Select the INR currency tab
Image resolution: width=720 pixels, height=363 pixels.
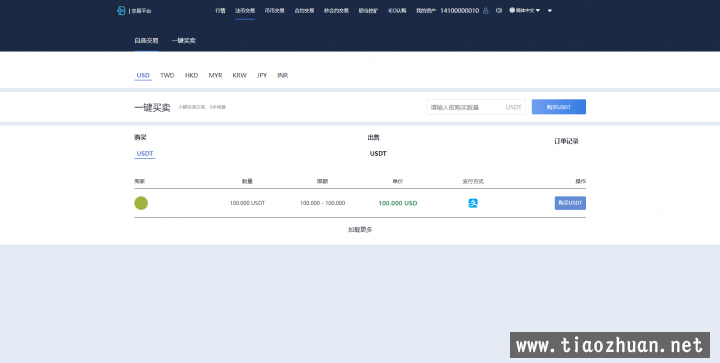(x=282, y=75)
